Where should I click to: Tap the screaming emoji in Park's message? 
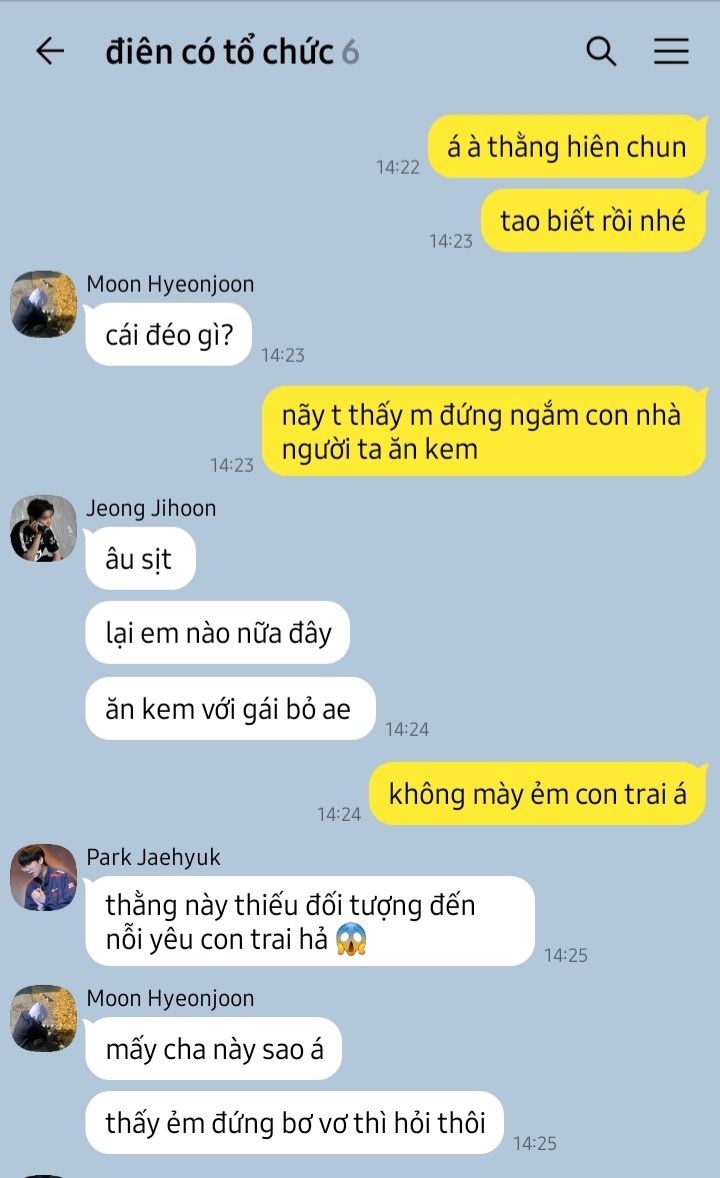[x=351, y=939]
